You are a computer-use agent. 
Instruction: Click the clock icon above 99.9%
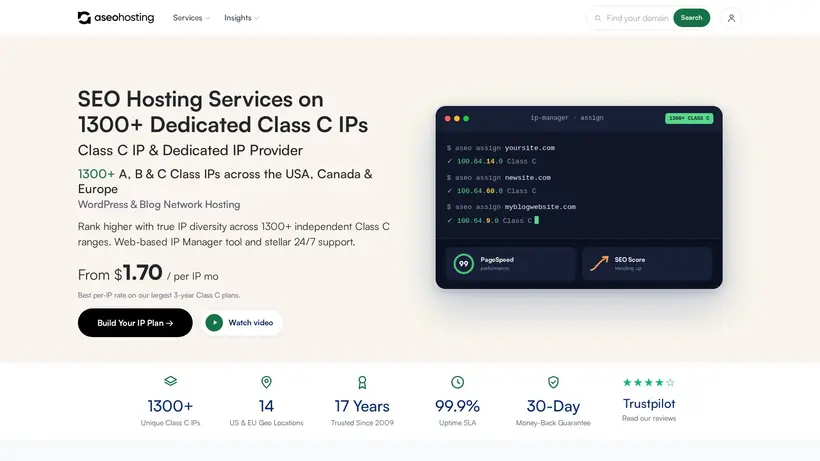(x=458, y=382)
